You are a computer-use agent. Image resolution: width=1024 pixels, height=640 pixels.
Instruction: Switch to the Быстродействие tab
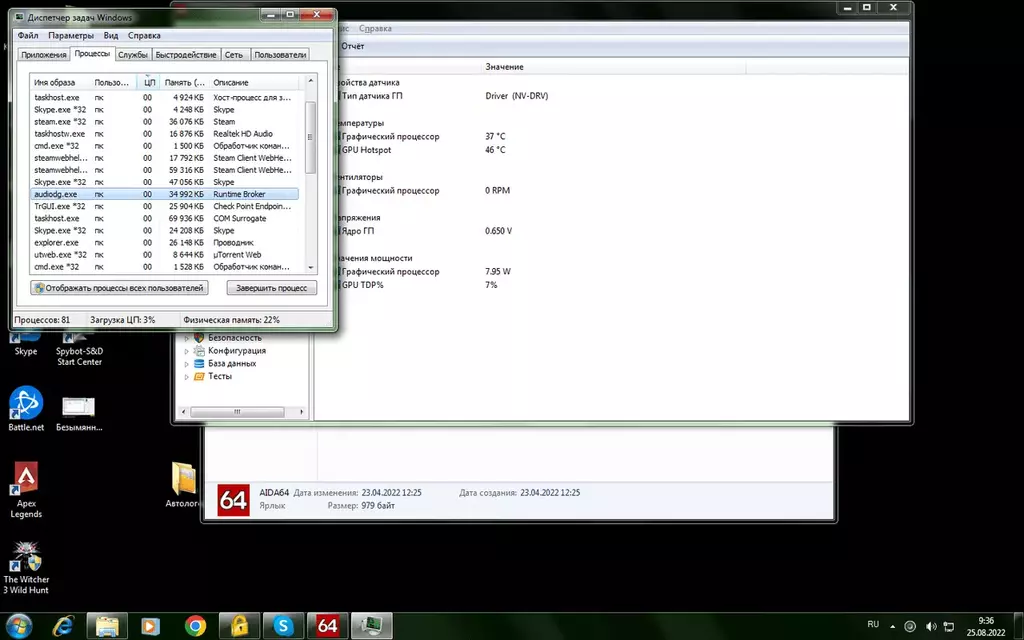185,55
